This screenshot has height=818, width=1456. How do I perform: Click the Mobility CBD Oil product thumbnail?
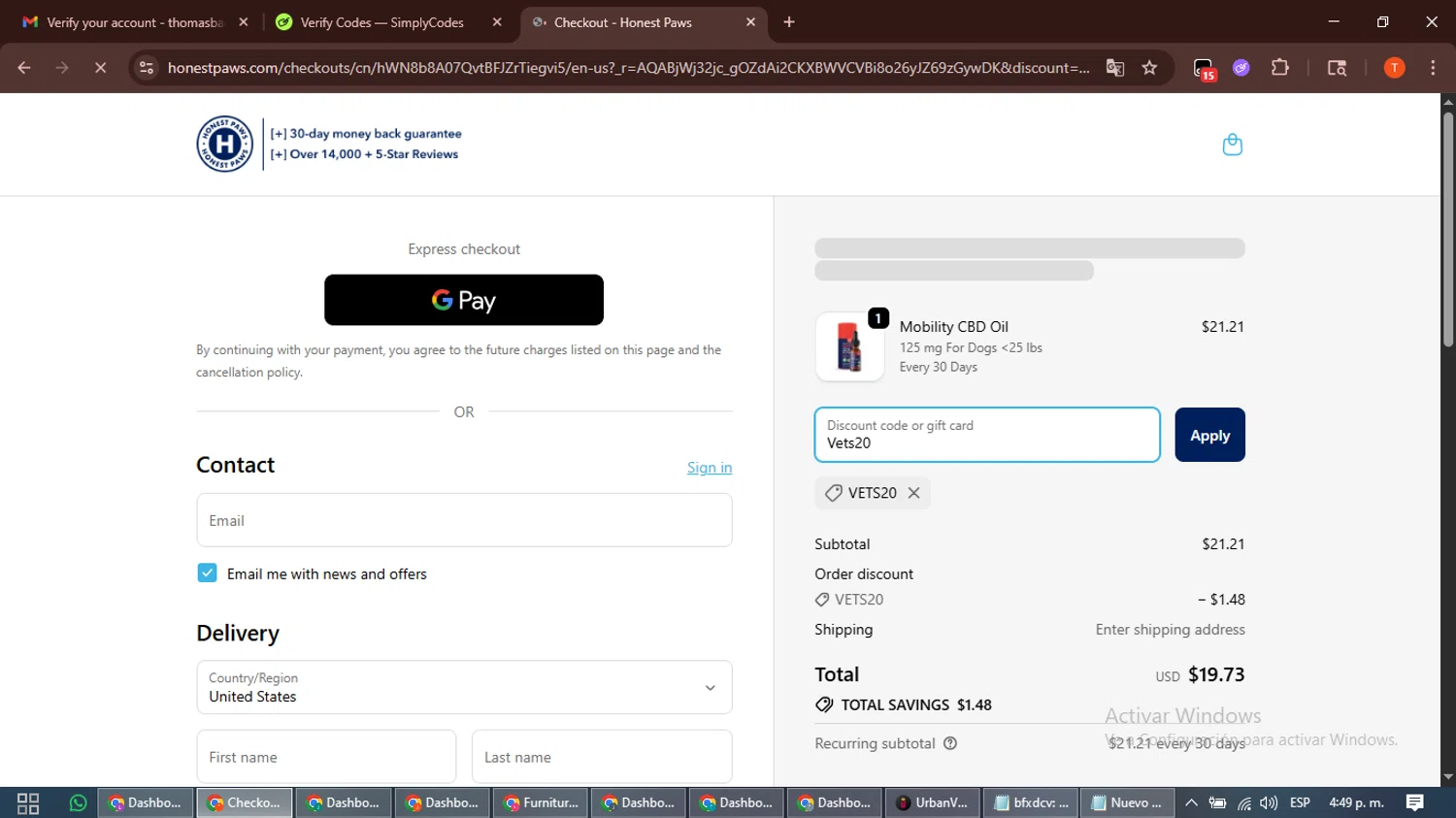850,346
